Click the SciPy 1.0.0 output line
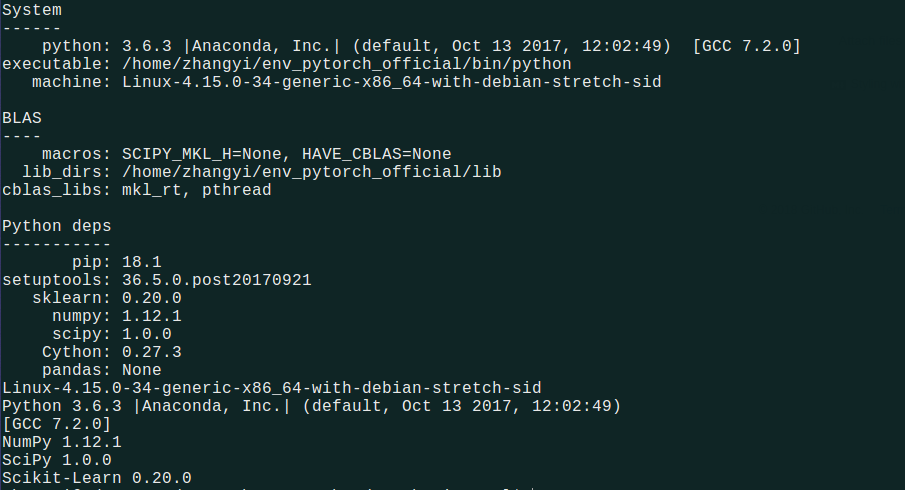This screenshot has width=905, height=490. click(x=56, y=460)
